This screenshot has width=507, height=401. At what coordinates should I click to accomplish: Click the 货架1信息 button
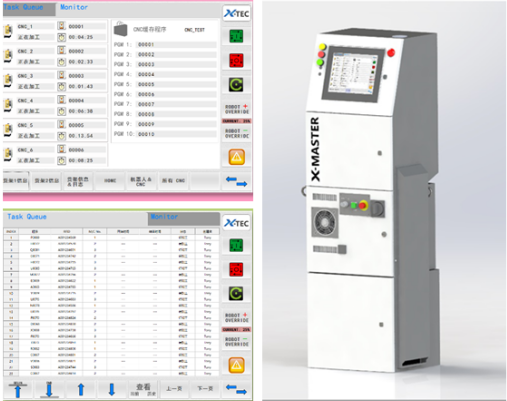click(15, 181)
